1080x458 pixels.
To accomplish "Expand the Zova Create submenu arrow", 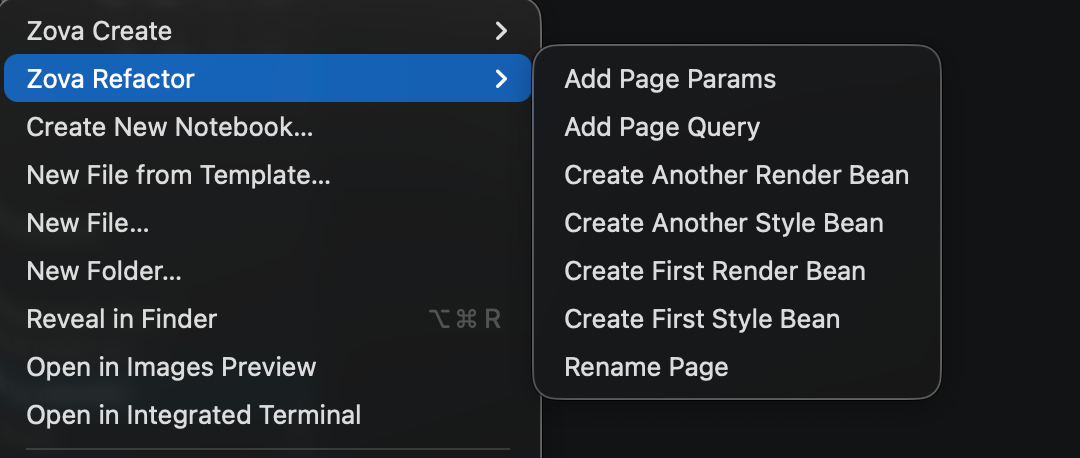I will tap(502, 31).
